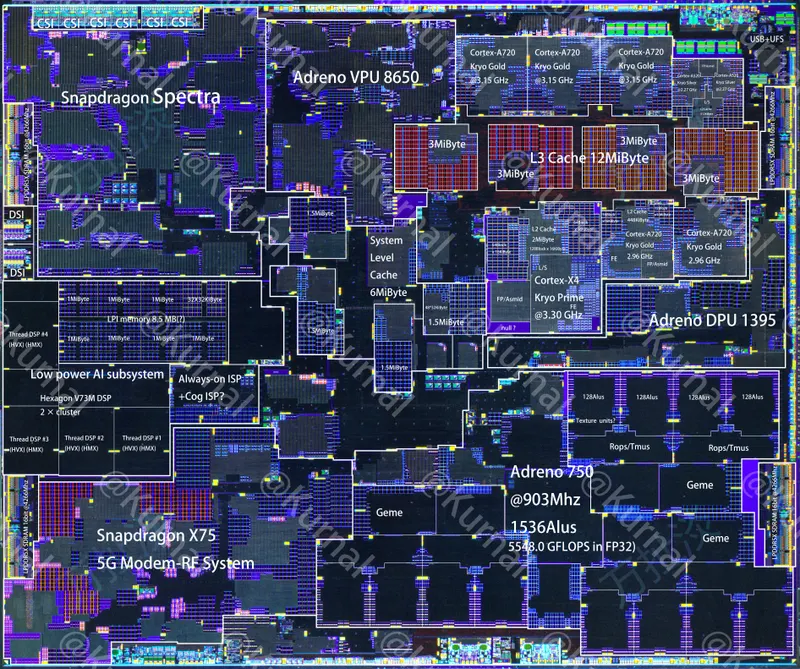Select the "Adreno 750" label
The width and height of the screenshot is (800, 669).
(x=552, y=472)
